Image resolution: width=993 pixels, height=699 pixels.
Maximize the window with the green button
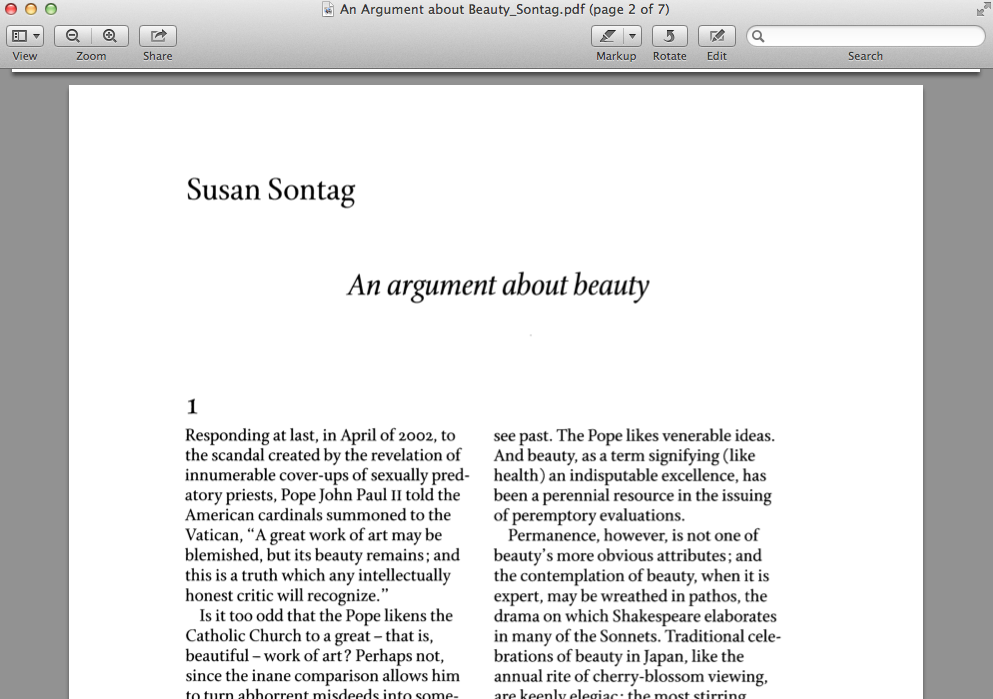click(51, 9)
